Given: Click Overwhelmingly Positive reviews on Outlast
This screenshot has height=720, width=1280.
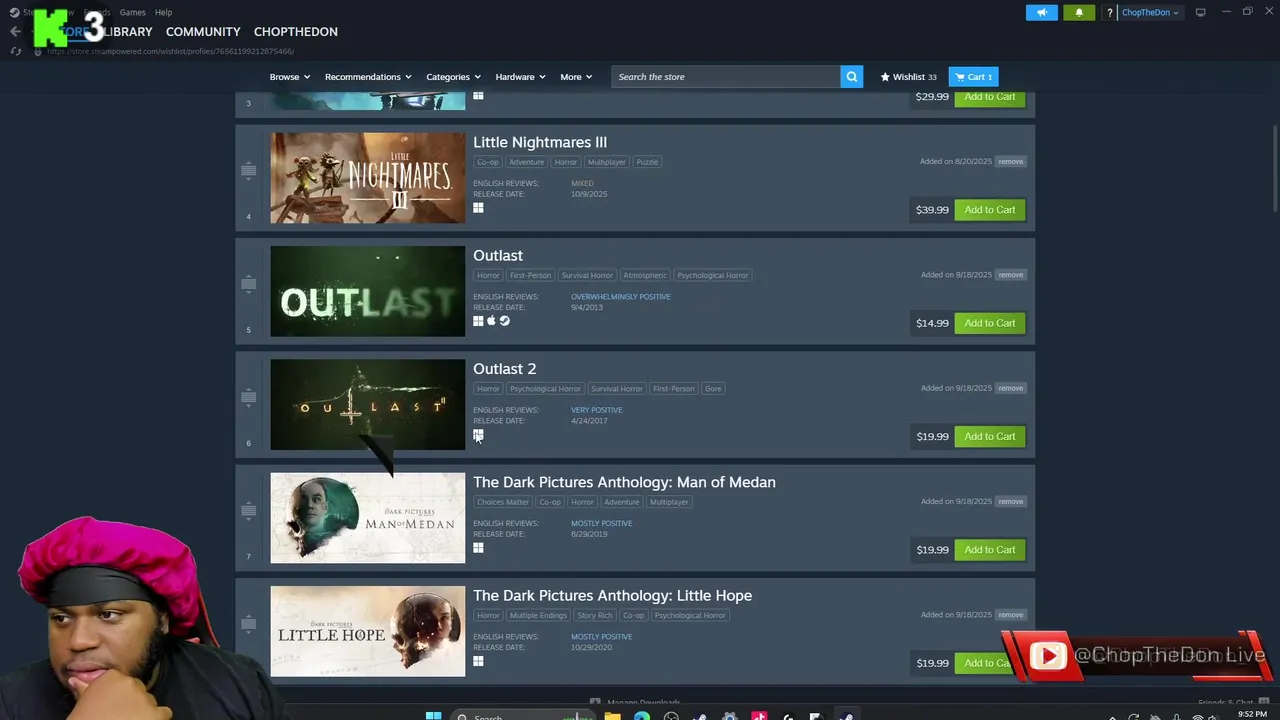Looking at the screenshot, I should pyautogui.click(x=620, y=297).
